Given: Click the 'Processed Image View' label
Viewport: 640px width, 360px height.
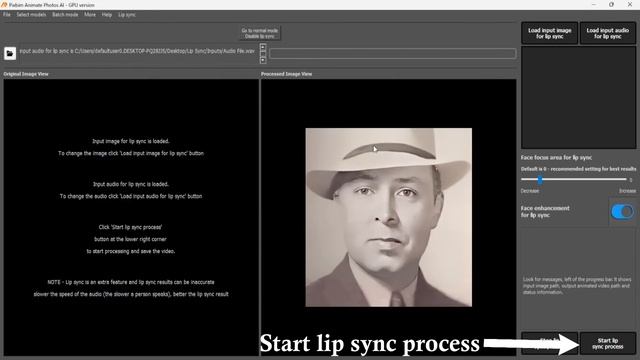Looking at the screenshot, I should [287, 74].
